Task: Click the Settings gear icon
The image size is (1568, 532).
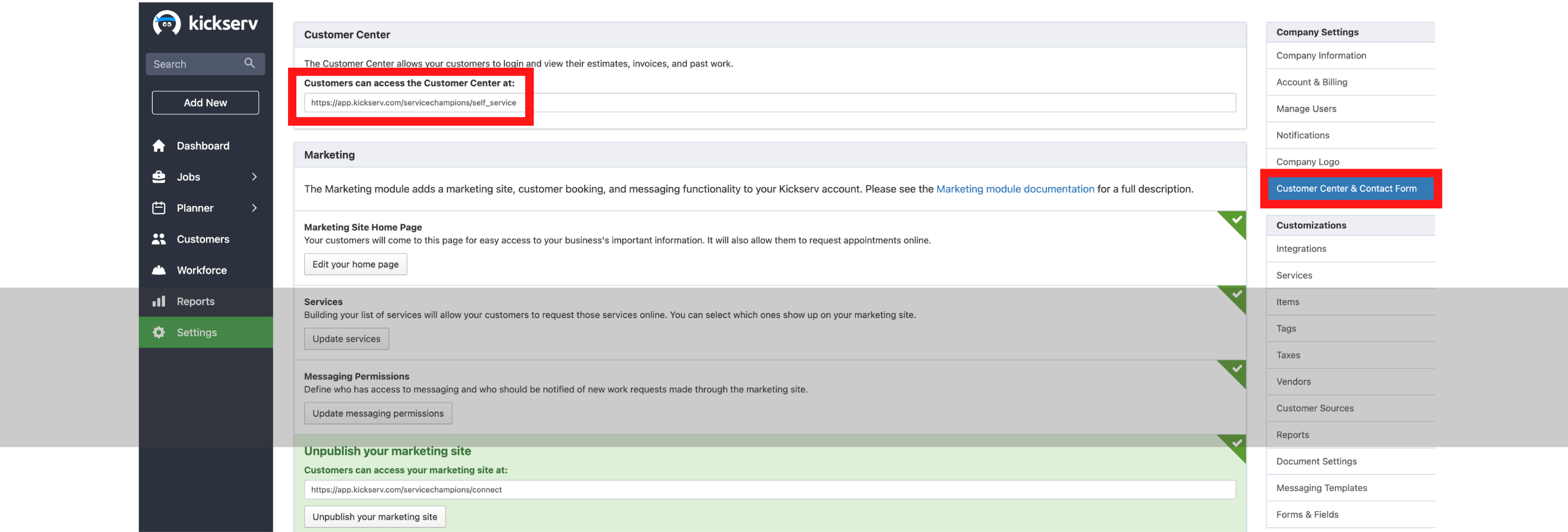Action: pos(159,332)
